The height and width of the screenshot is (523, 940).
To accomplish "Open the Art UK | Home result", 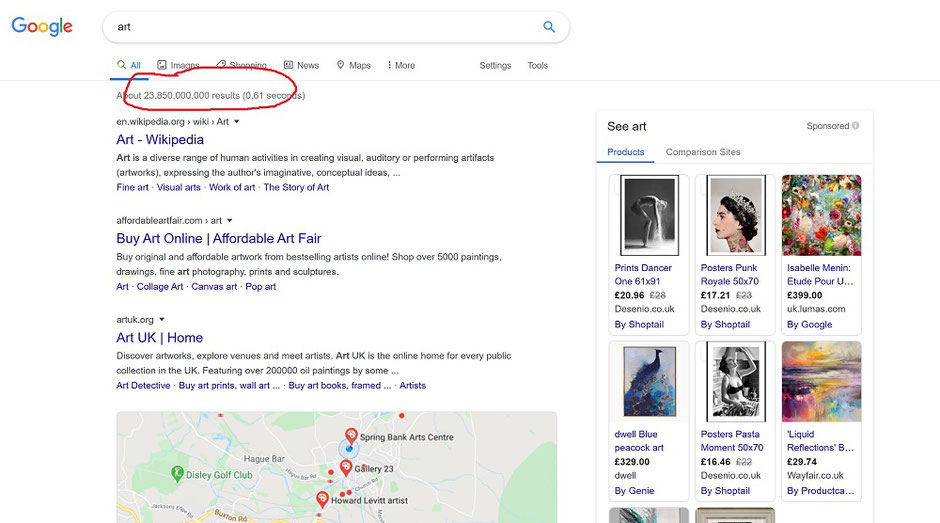I will tap(159, 338).
